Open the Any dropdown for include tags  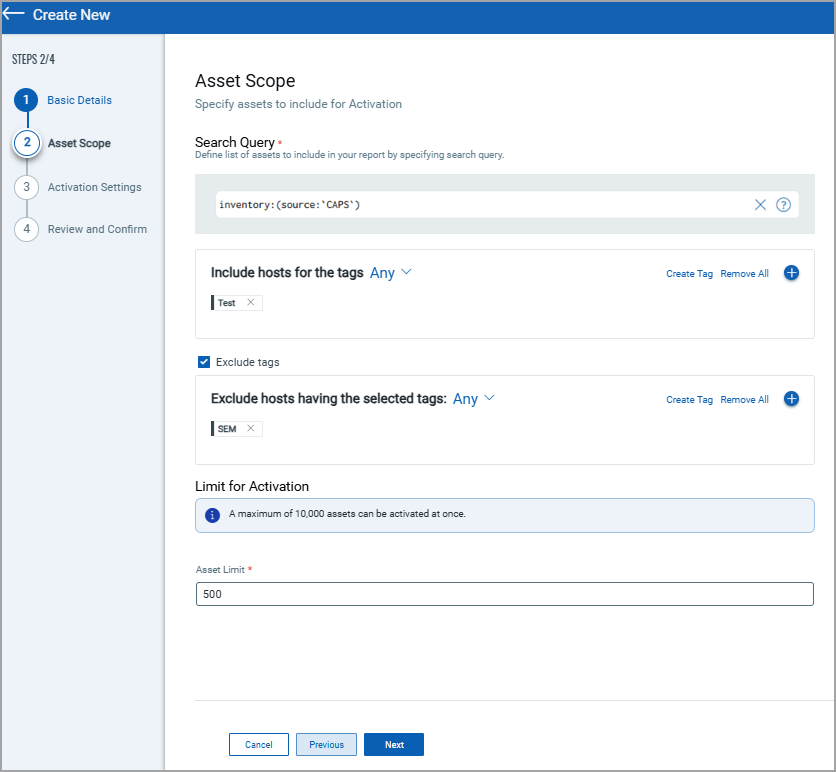click(x=391, y=273)
